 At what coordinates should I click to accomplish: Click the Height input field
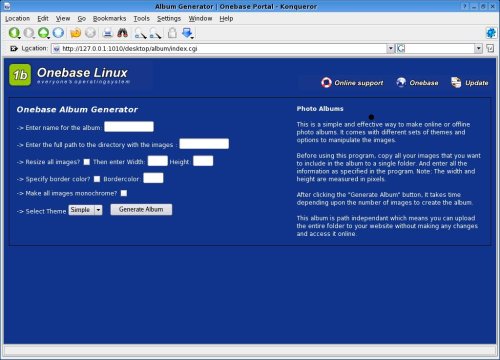[203, 161]
